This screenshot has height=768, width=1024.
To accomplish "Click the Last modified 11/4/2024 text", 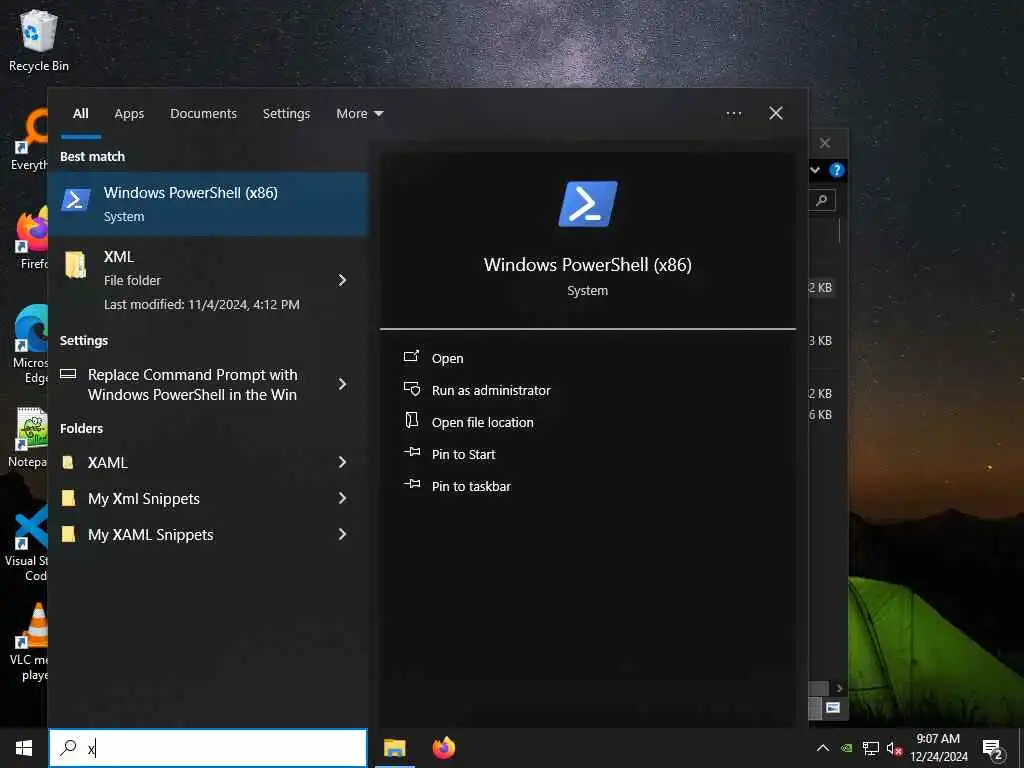I will point(202,304).
